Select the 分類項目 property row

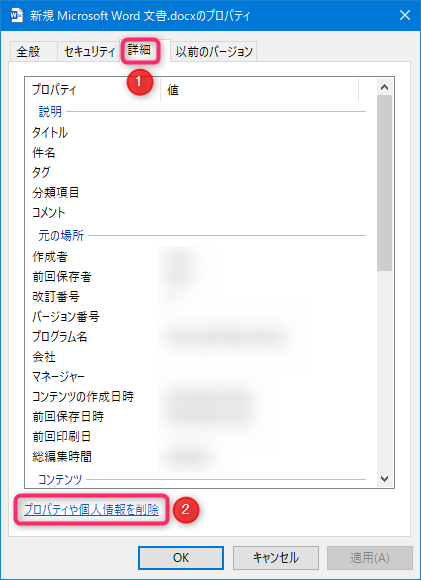coord(201,192)
